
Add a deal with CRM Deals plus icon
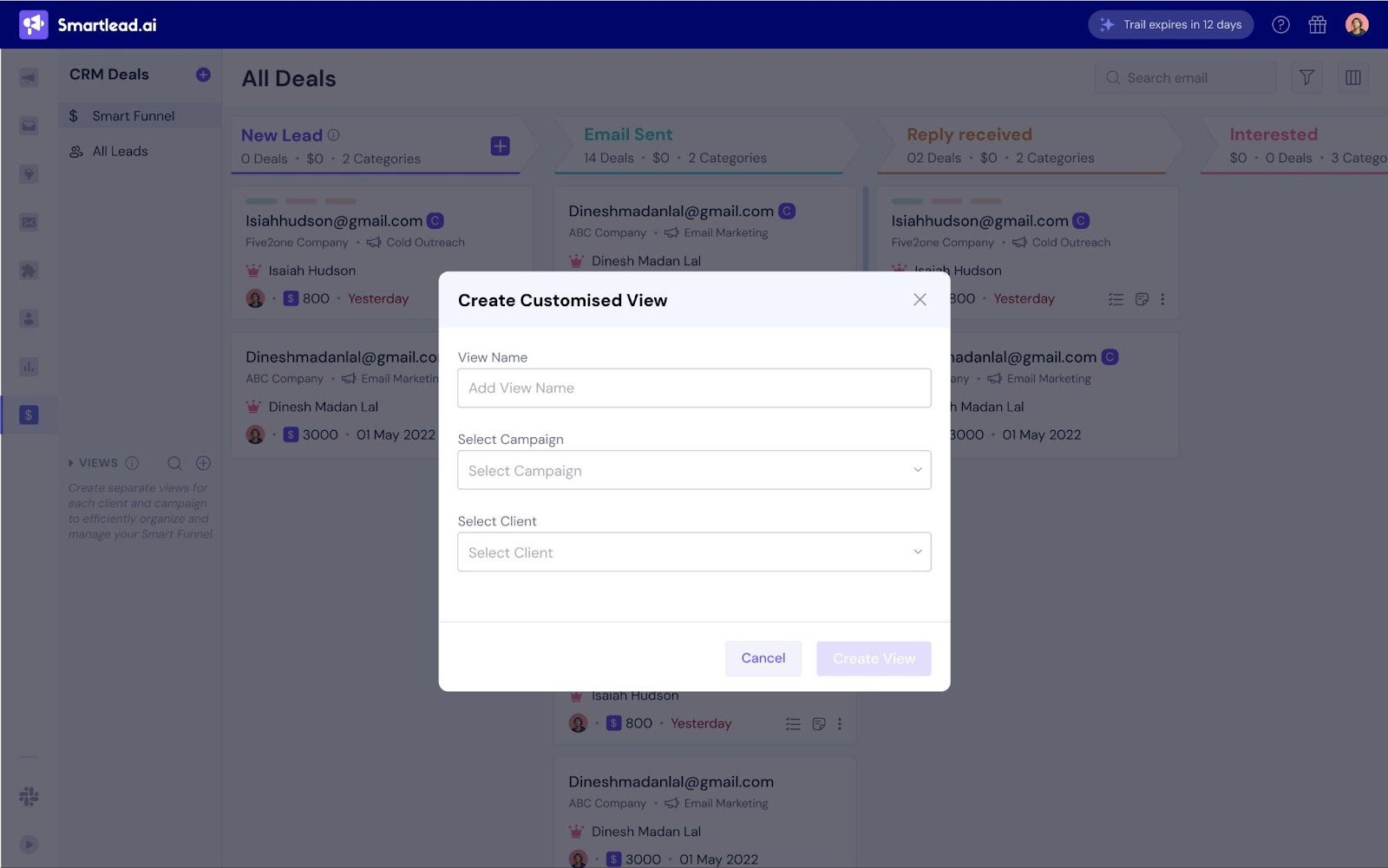[x=203, y=75]
